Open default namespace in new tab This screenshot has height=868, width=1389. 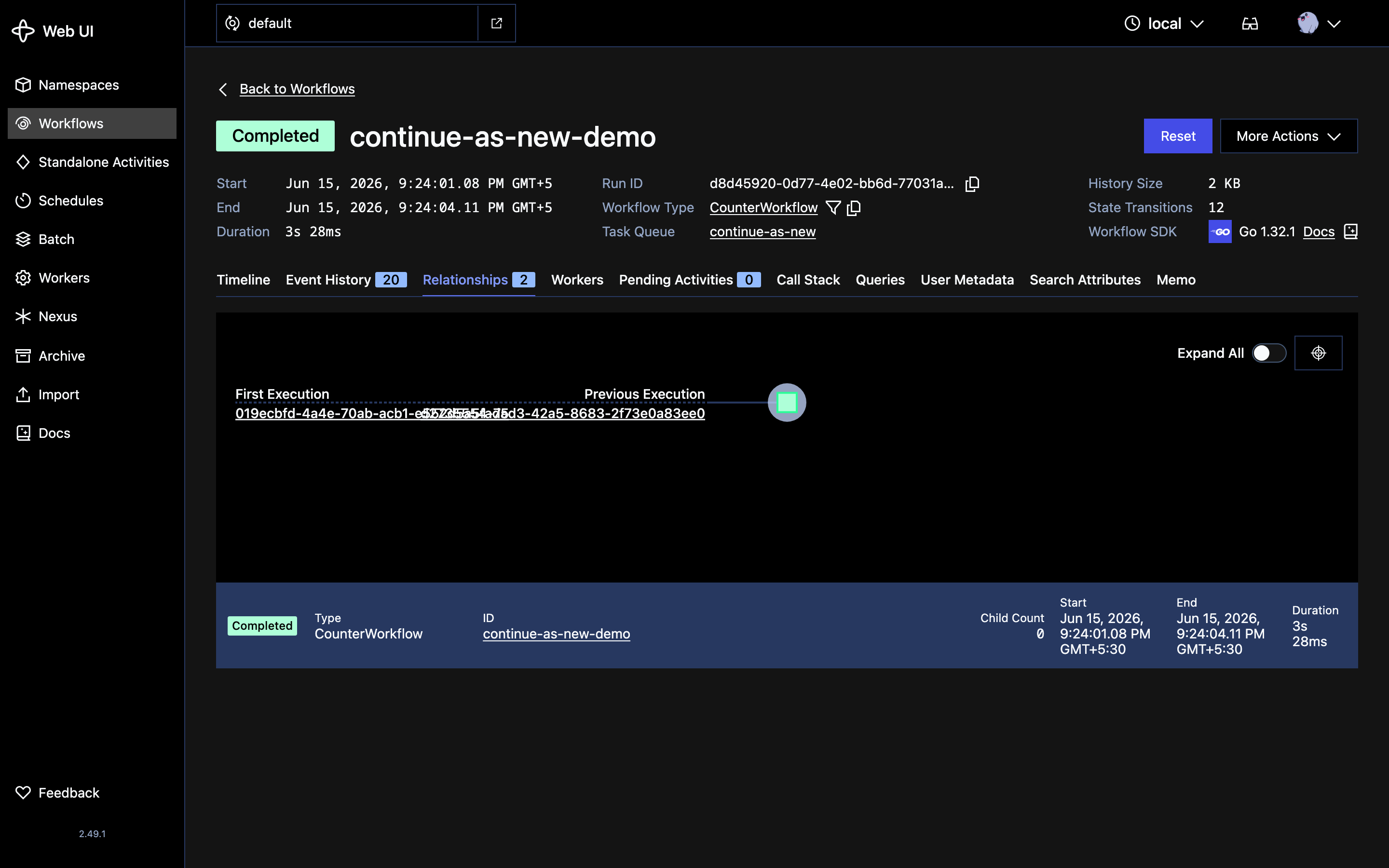click(x=496, y=23)
